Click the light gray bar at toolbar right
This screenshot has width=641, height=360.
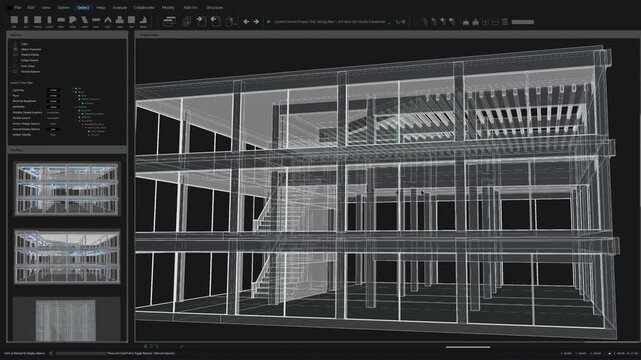[x=522, y=22]
